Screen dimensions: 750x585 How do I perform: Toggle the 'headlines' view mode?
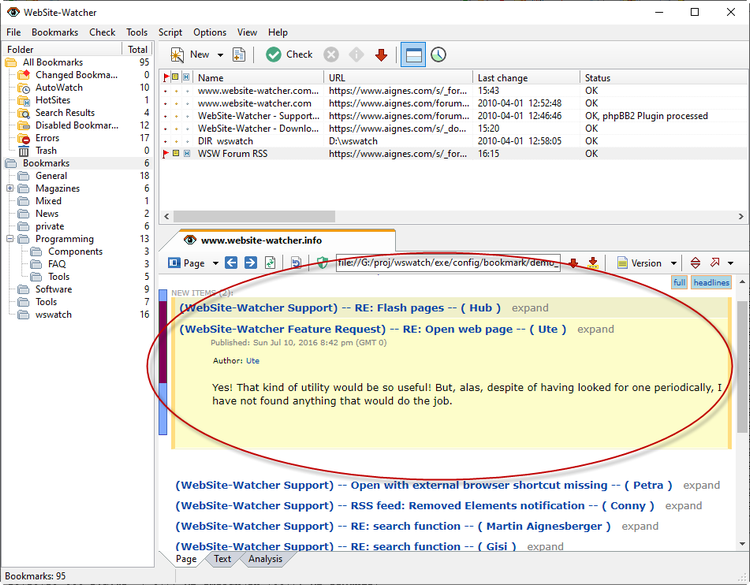click(711, 283)
